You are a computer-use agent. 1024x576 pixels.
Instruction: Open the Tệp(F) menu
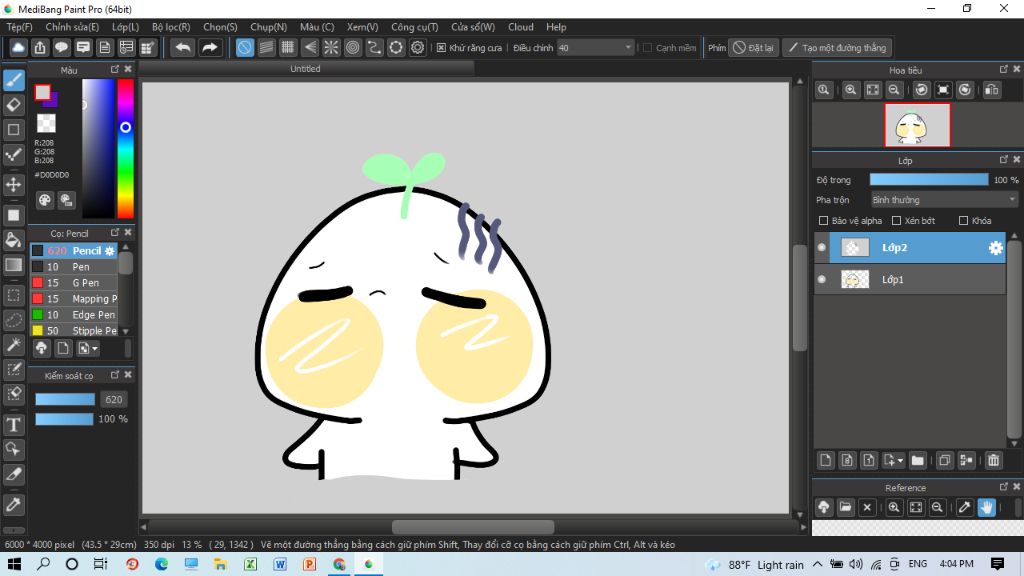[x=20, y=27]
